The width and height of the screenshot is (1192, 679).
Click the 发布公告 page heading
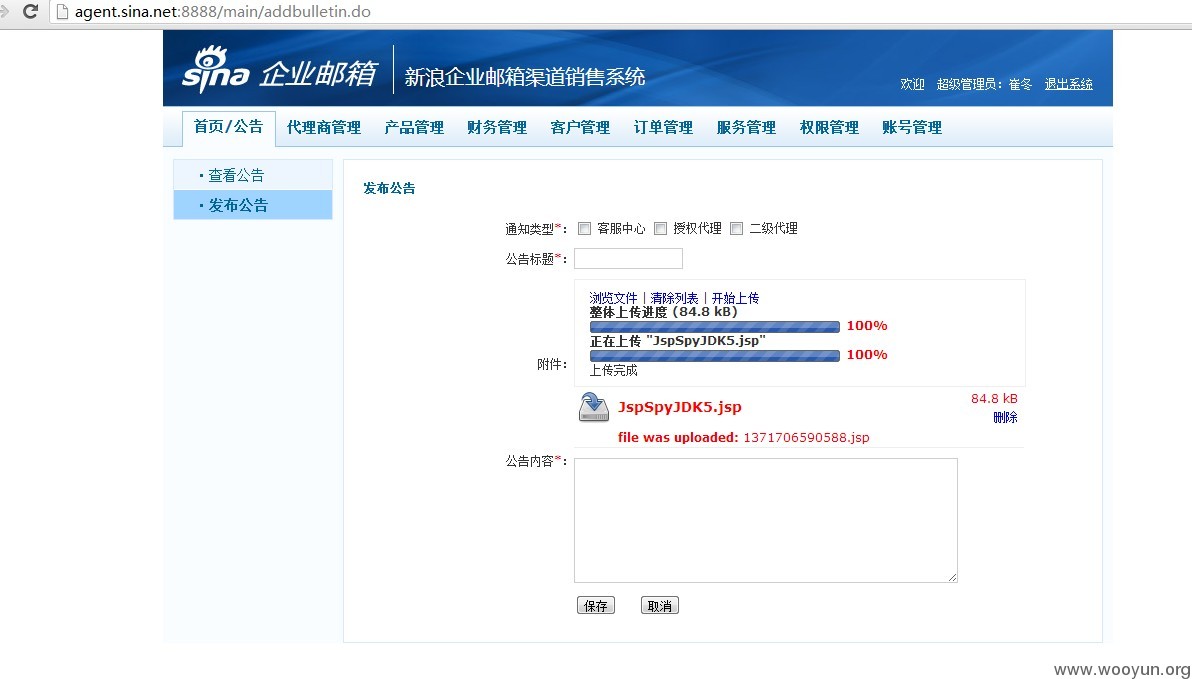389,189
